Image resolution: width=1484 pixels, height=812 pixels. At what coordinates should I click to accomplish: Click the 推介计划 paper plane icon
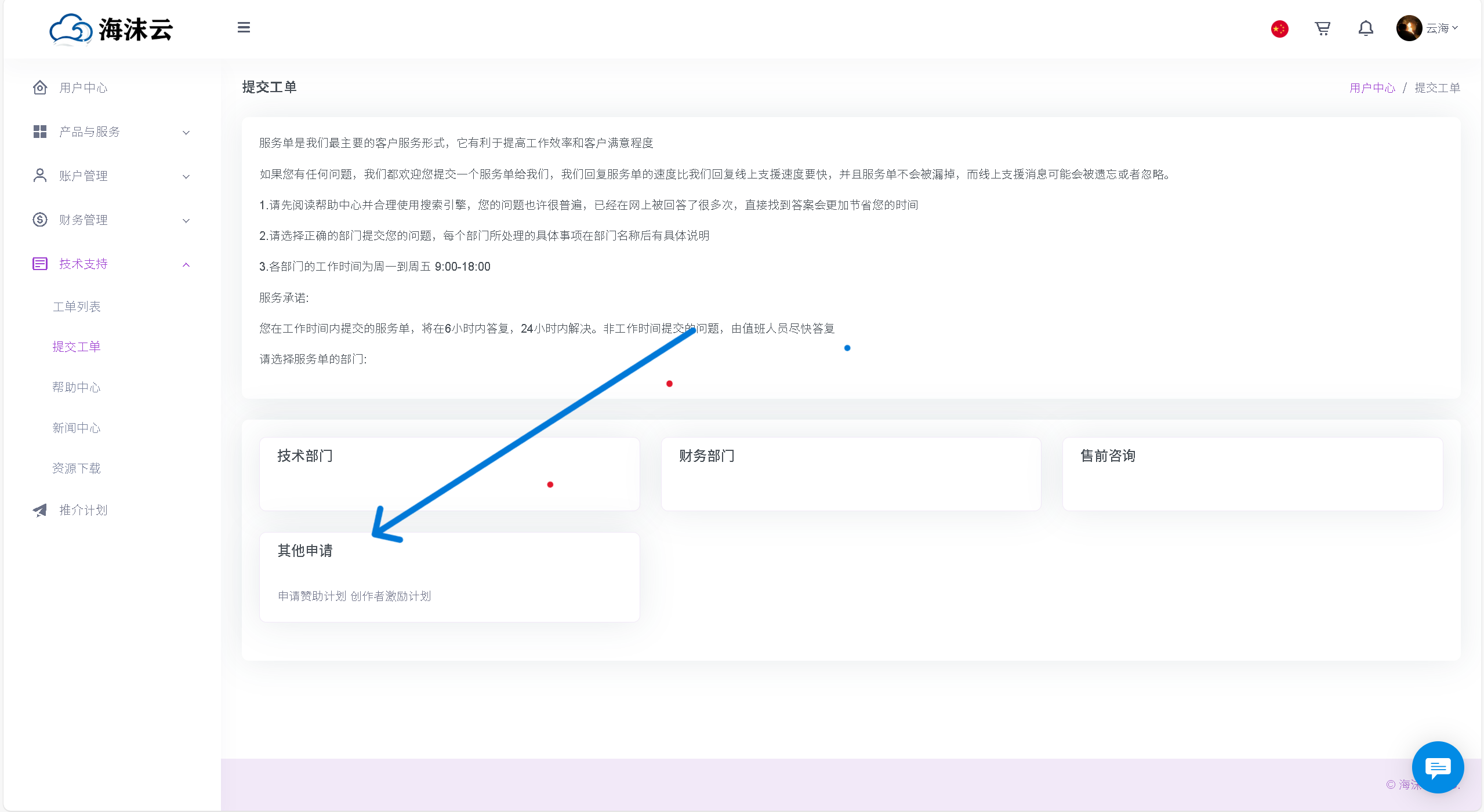[x=39, y=510]
